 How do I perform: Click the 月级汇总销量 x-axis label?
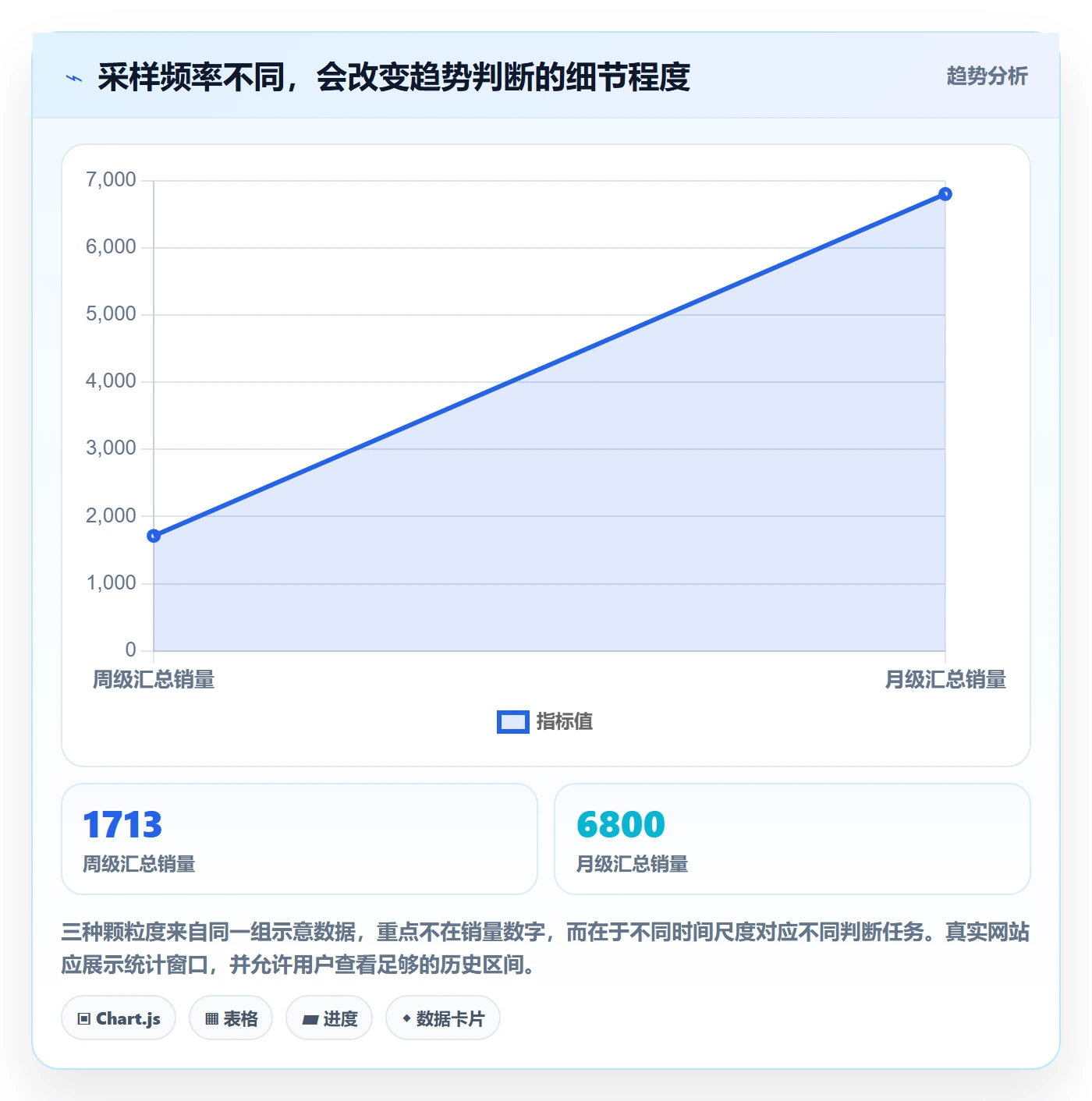[x=945, y=680]
